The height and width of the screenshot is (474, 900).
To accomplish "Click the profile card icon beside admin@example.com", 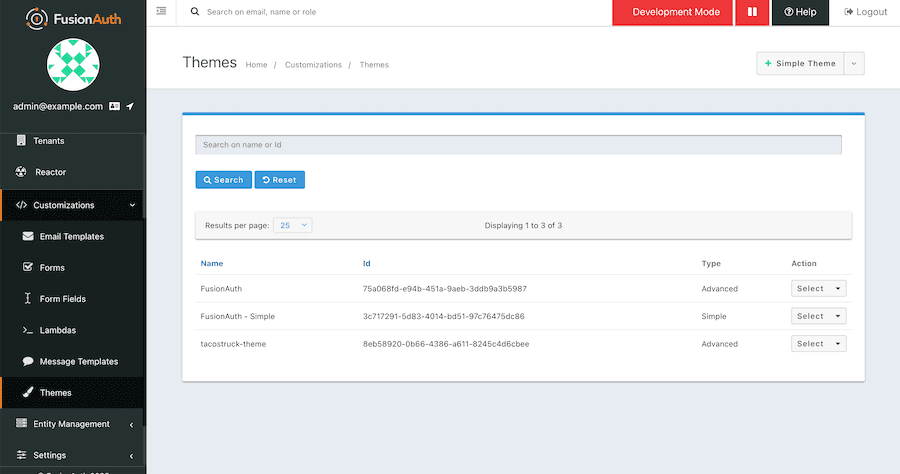I will point(115,106).
